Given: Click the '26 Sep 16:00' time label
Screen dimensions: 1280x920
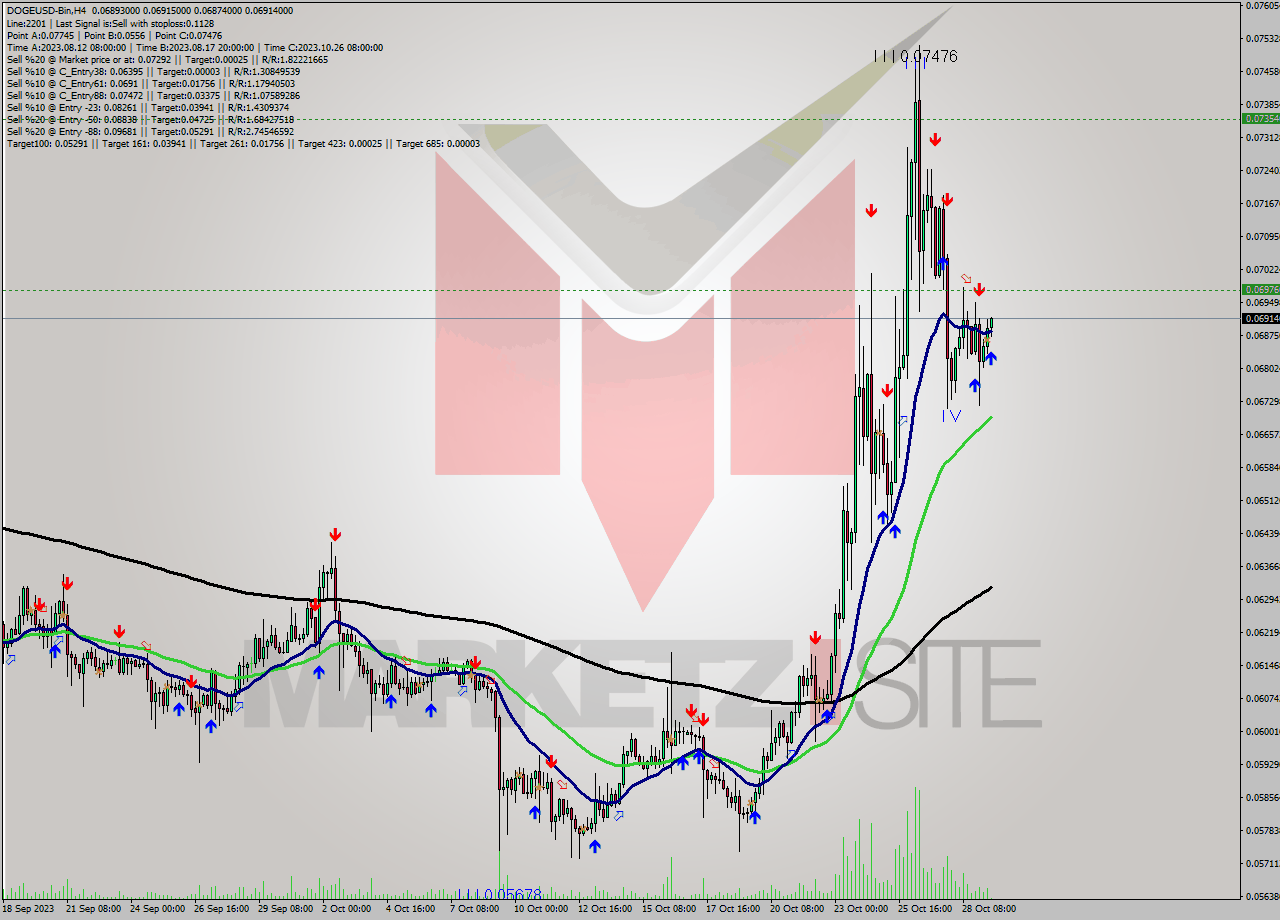Looking at the screenshot, I should [x=222, y=909].
